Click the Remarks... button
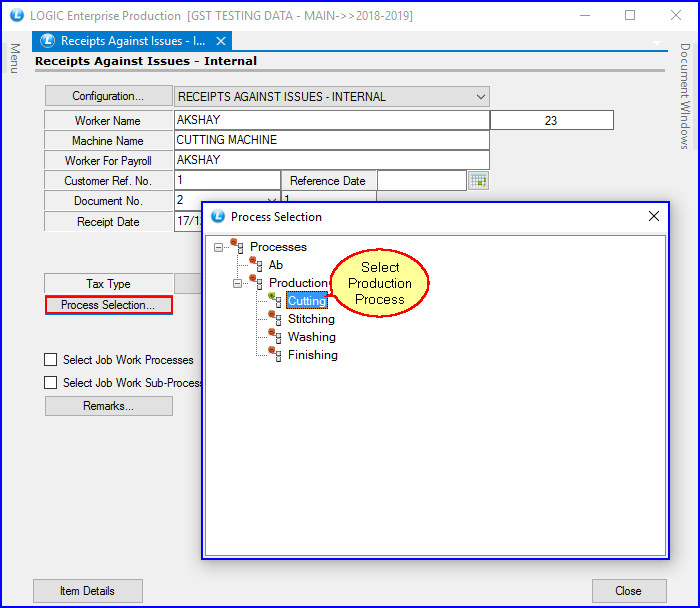 pos(109,406)
